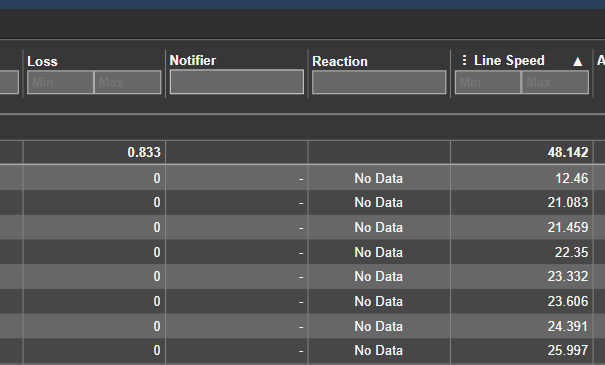The height and width of the screenshot is (365, 605).
Task: Click the Loss value in the 25.997 row
Action: point(157,351)
